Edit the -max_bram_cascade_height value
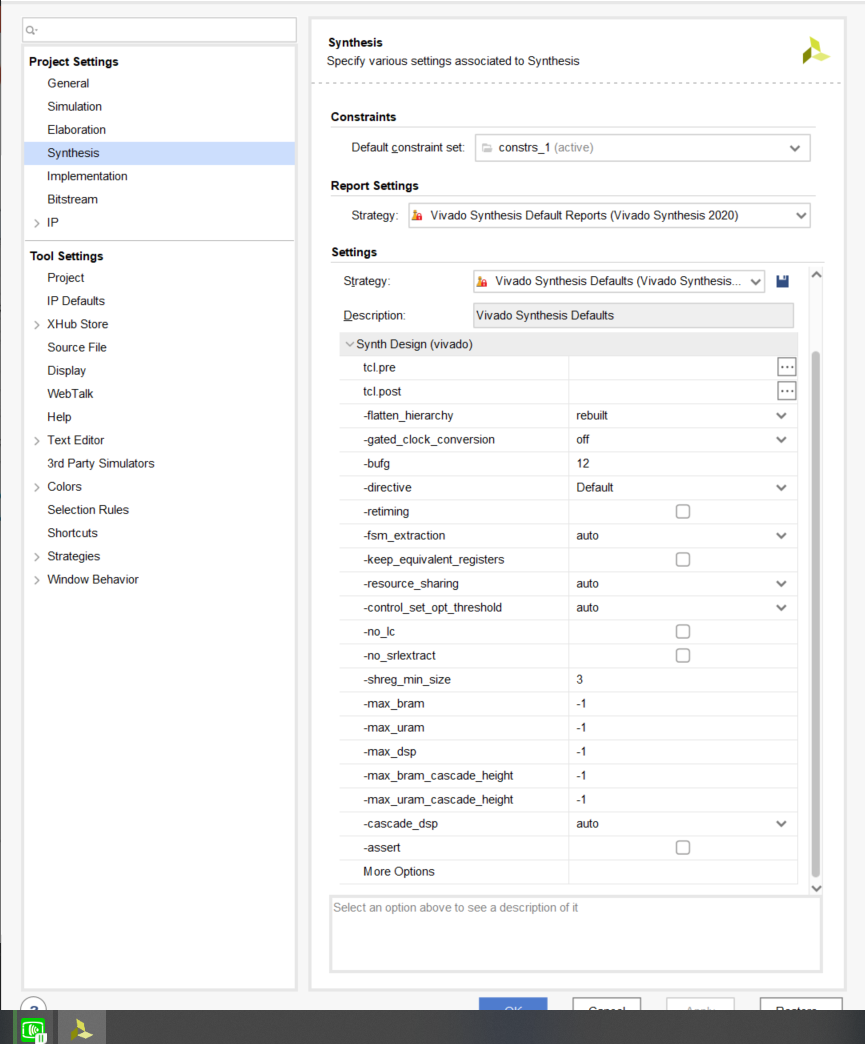 point(683,776)
